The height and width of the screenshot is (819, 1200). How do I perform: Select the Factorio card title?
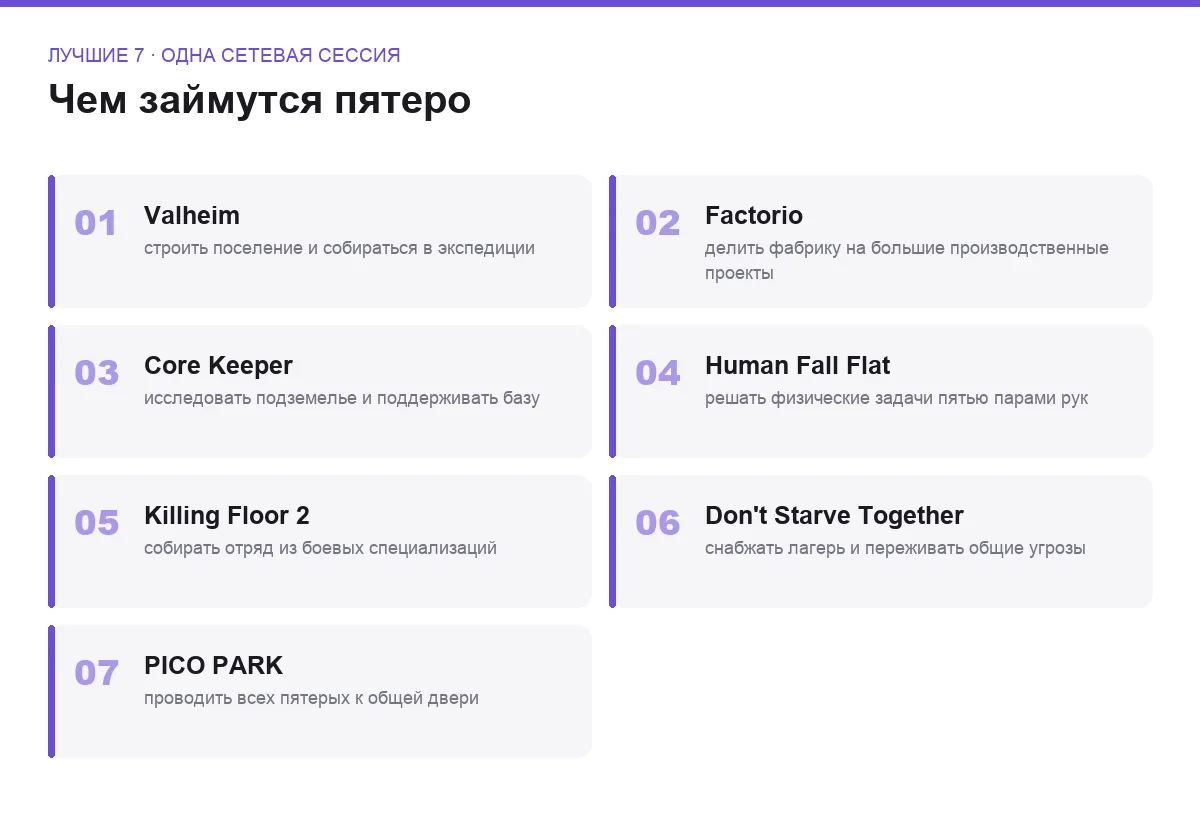tap(754, 215)
